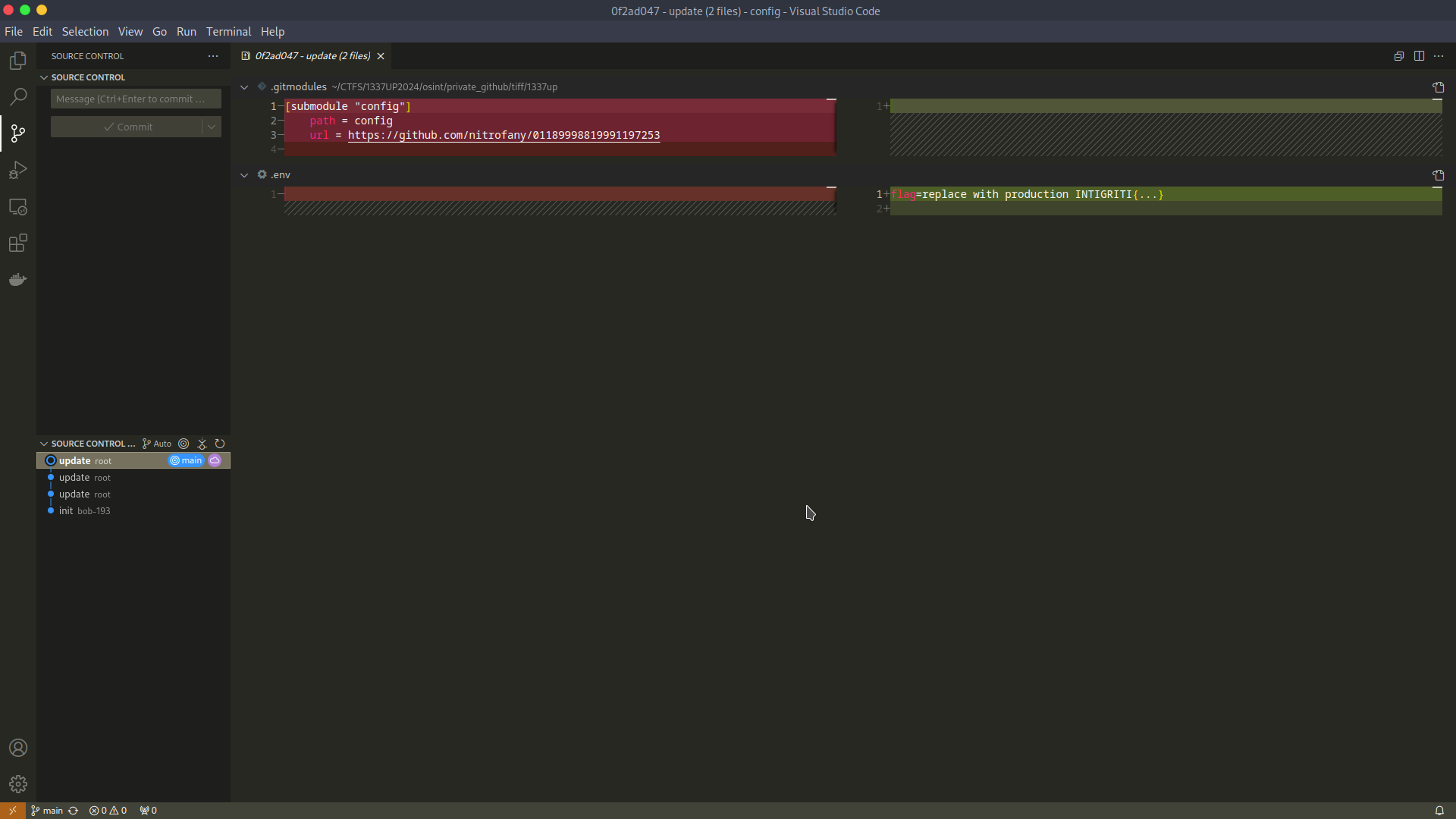
Task: Select the init bob-193 commit
Action: [x=133, y=510]
